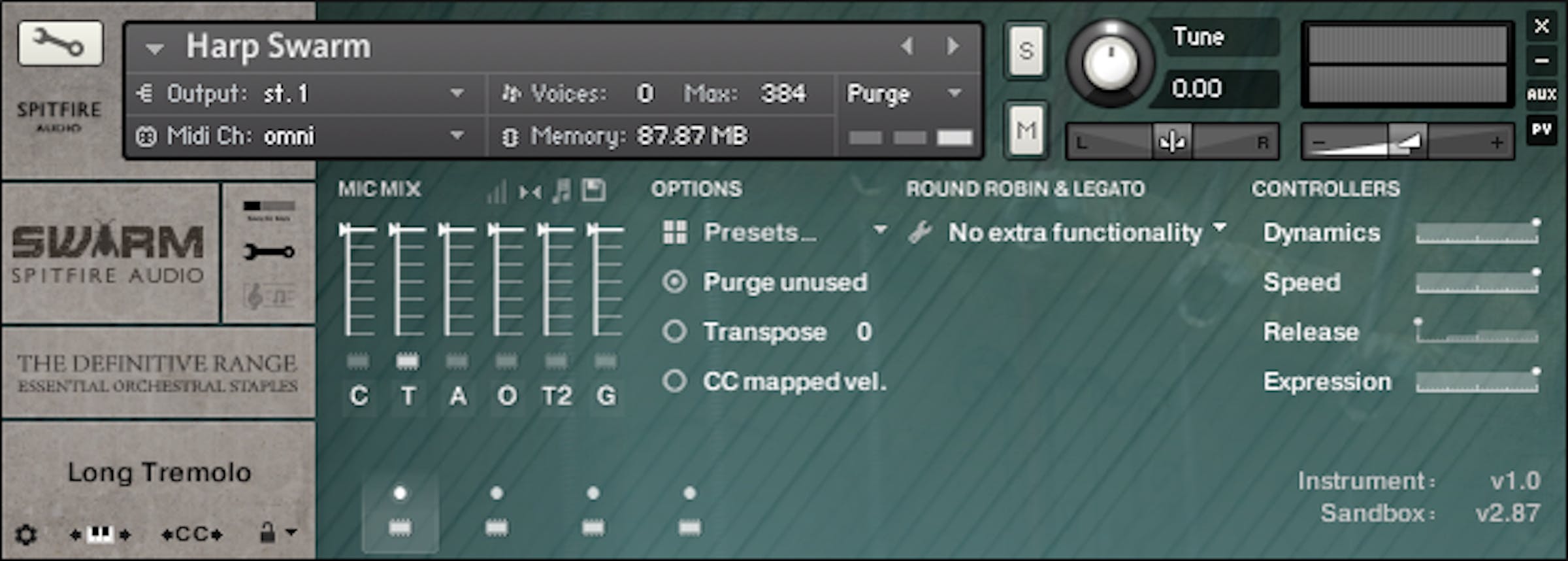Click the T2 mic label button
Image resolution: width=1568 pixels, height=561 pixels.
coord(557,396)
